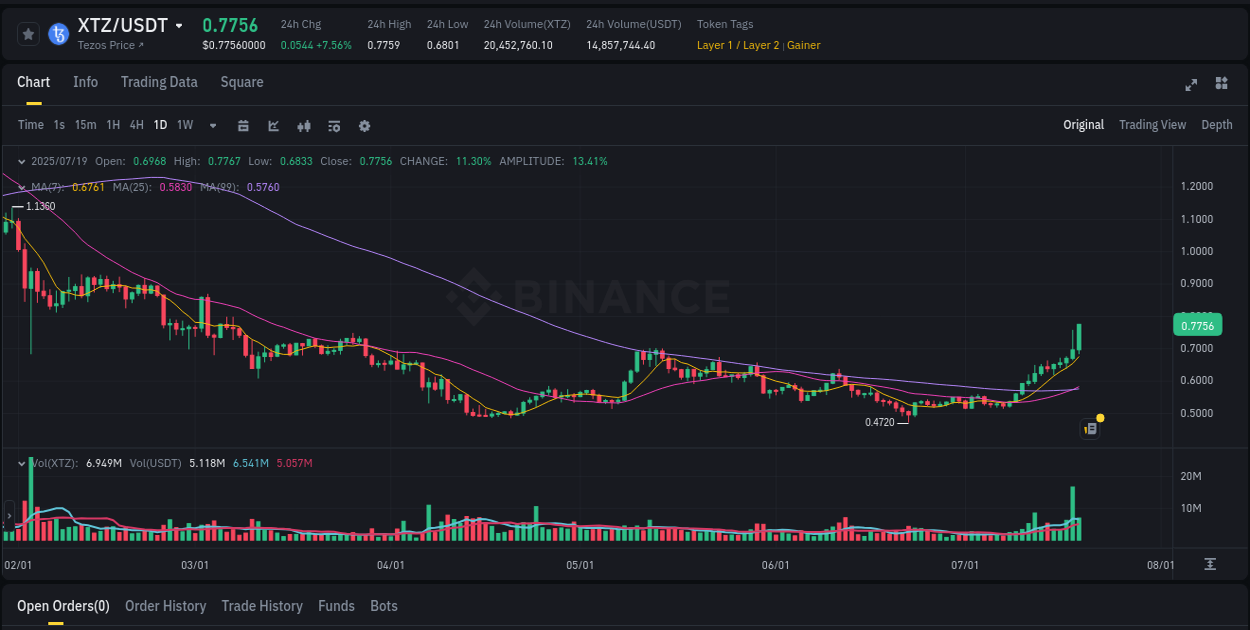Click the chart display options icon
The image size is (1250, 630).
(x=333, y=125)
